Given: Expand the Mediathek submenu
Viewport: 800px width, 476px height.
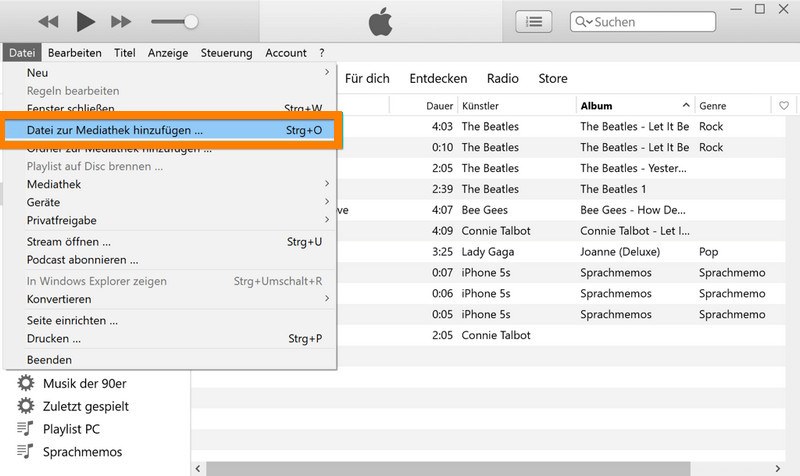Looking at the screenshot, I should point(170,184).
